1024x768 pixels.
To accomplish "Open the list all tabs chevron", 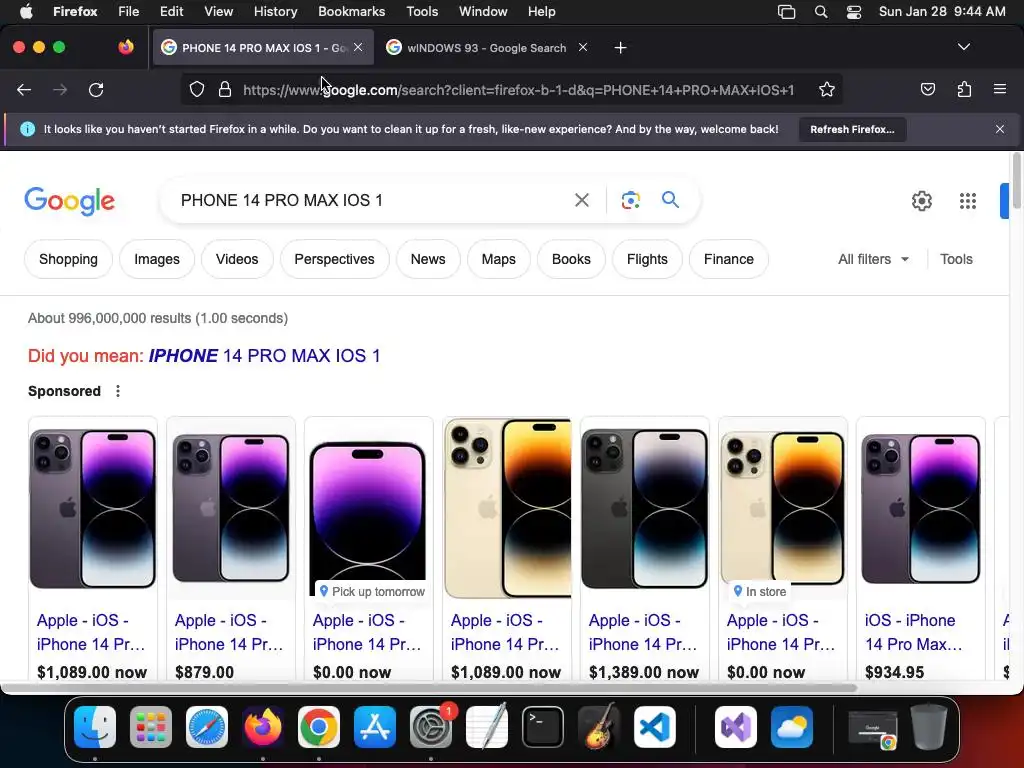I will [x=963, y=47].
